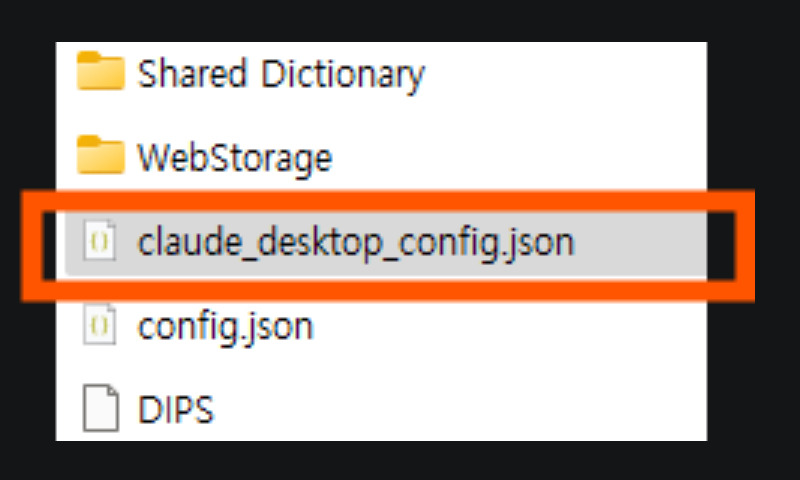Click empty row space right of WebStorage
This screenshot has width=800, height=480.
[520, 157]
